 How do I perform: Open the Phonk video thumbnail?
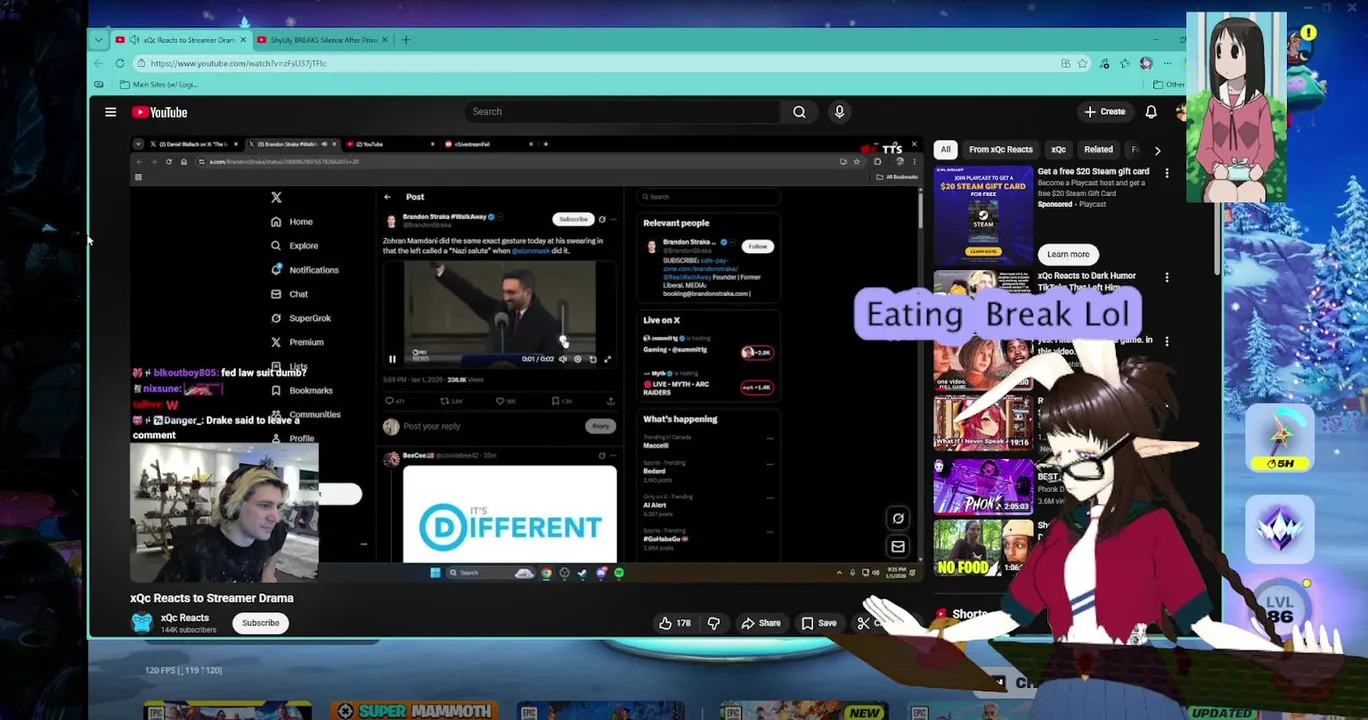983,486
